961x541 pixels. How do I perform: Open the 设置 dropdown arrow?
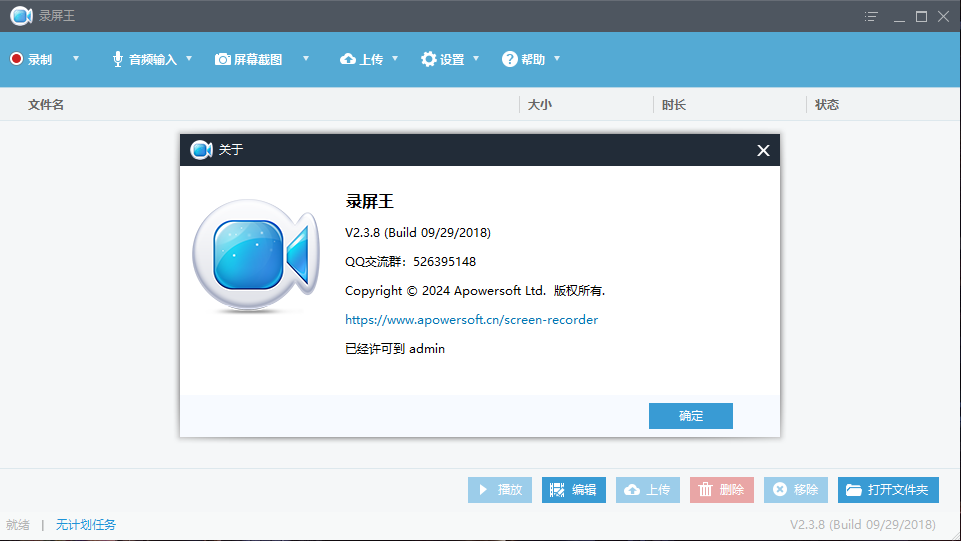click(476, 59)
